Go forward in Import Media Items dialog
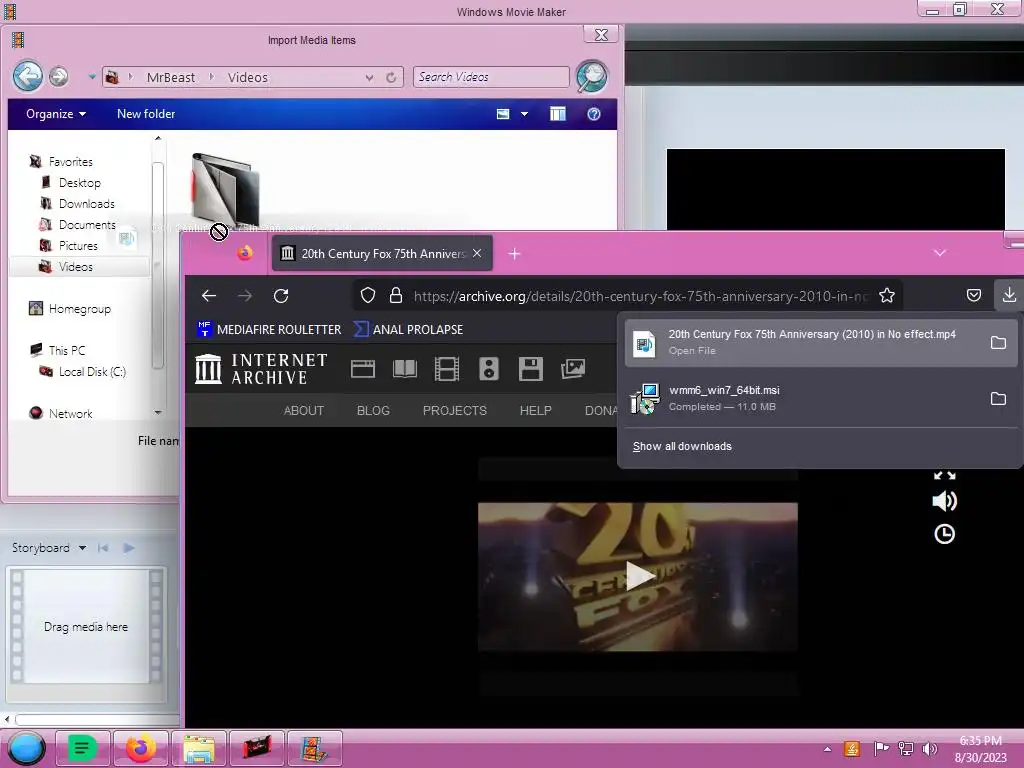The image size is (1024, 768). pos(59,76)
